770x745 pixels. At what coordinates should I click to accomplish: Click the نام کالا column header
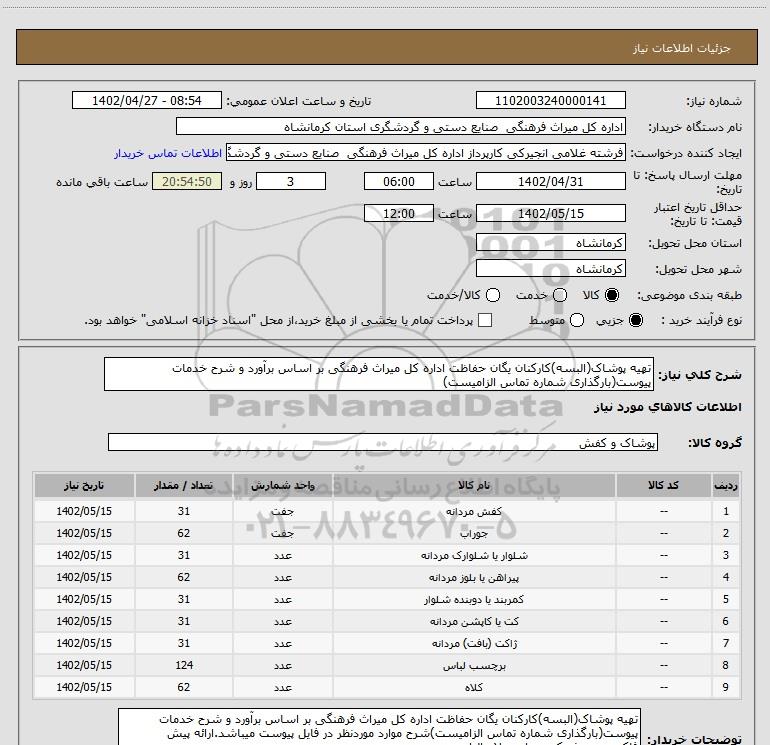click(474, 486)
